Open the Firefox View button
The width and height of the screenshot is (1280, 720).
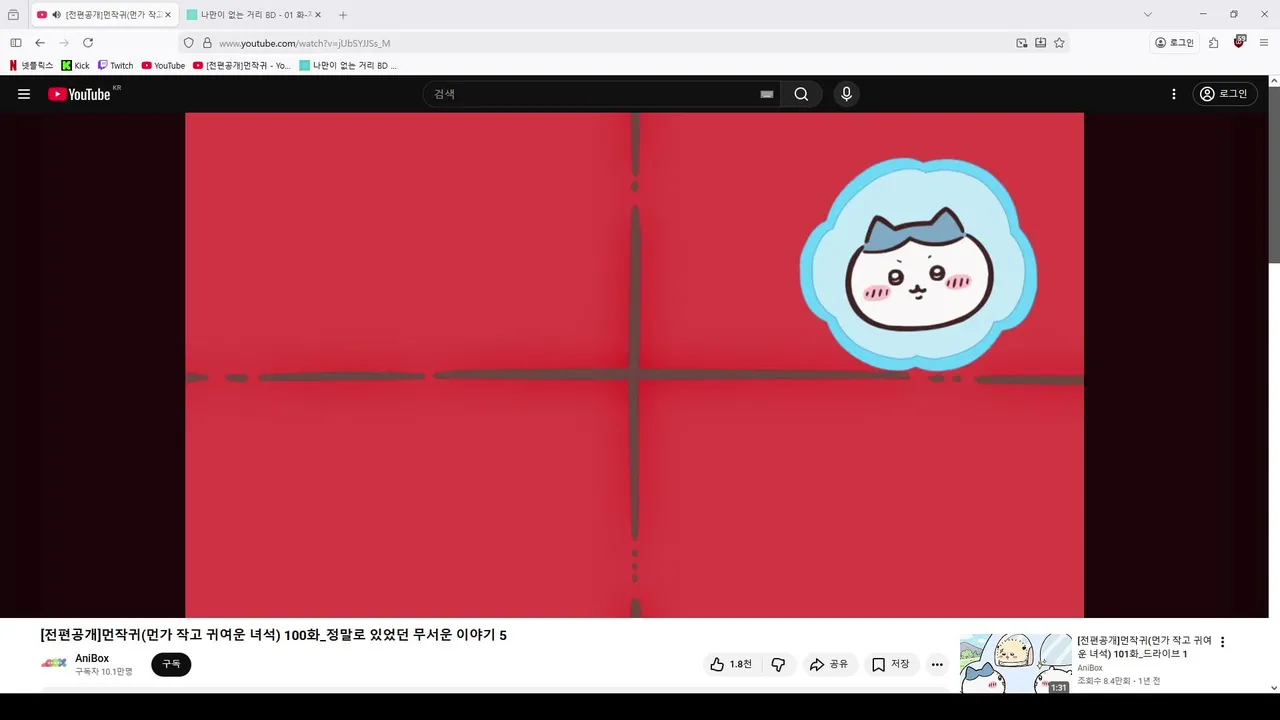(13, 15)
